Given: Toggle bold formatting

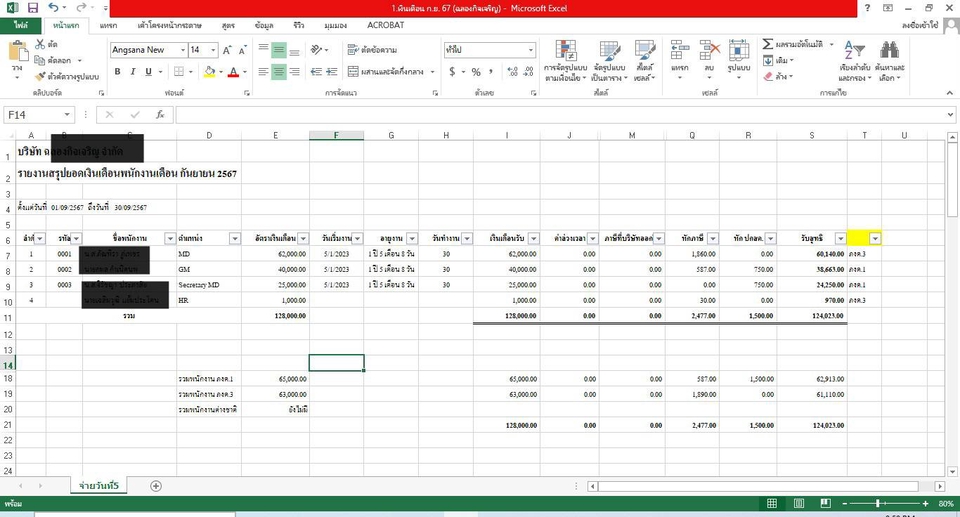Looking at the screenshot, I should (117, 72).
